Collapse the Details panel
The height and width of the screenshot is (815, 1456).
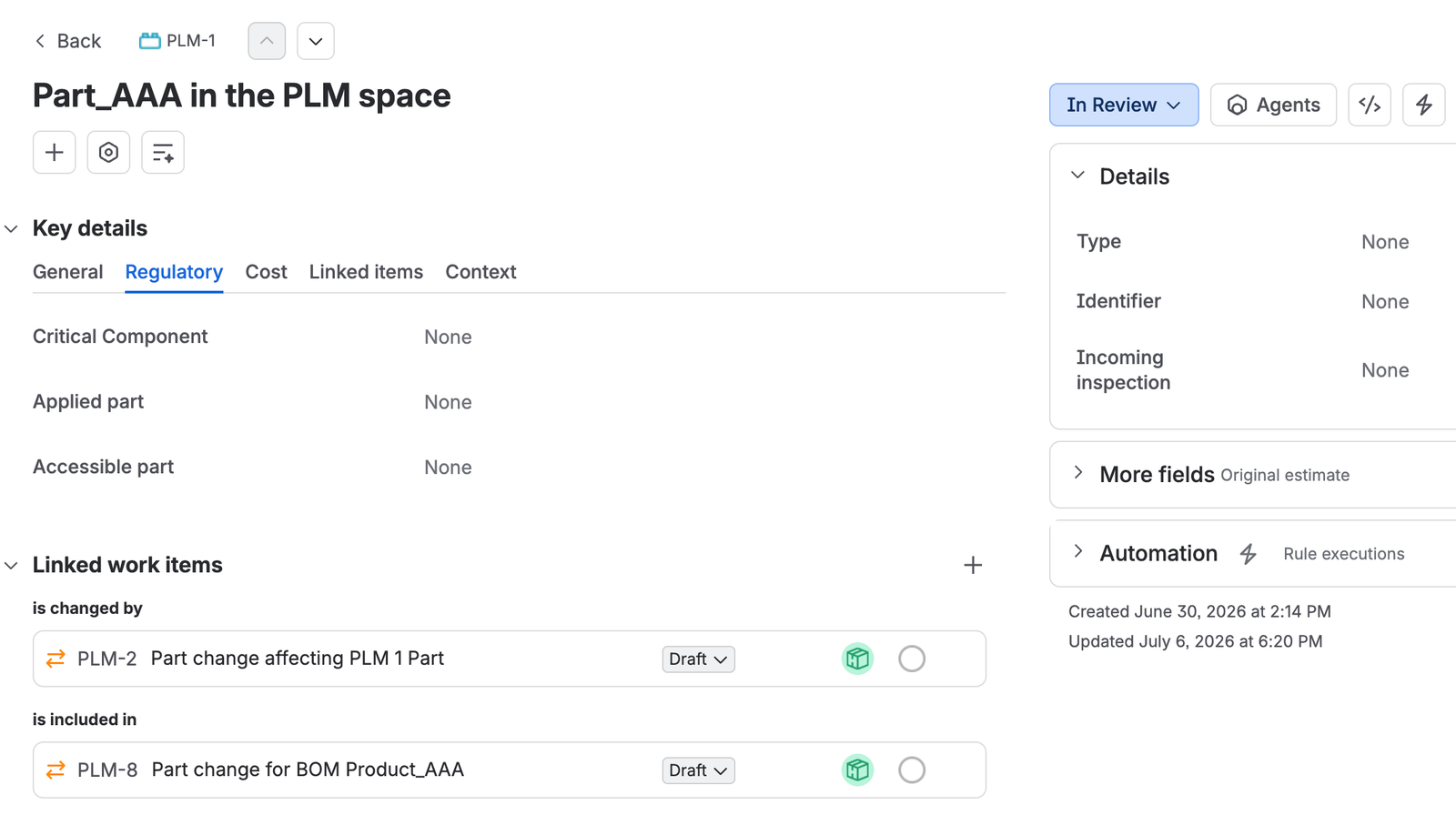coord(1078,176)
